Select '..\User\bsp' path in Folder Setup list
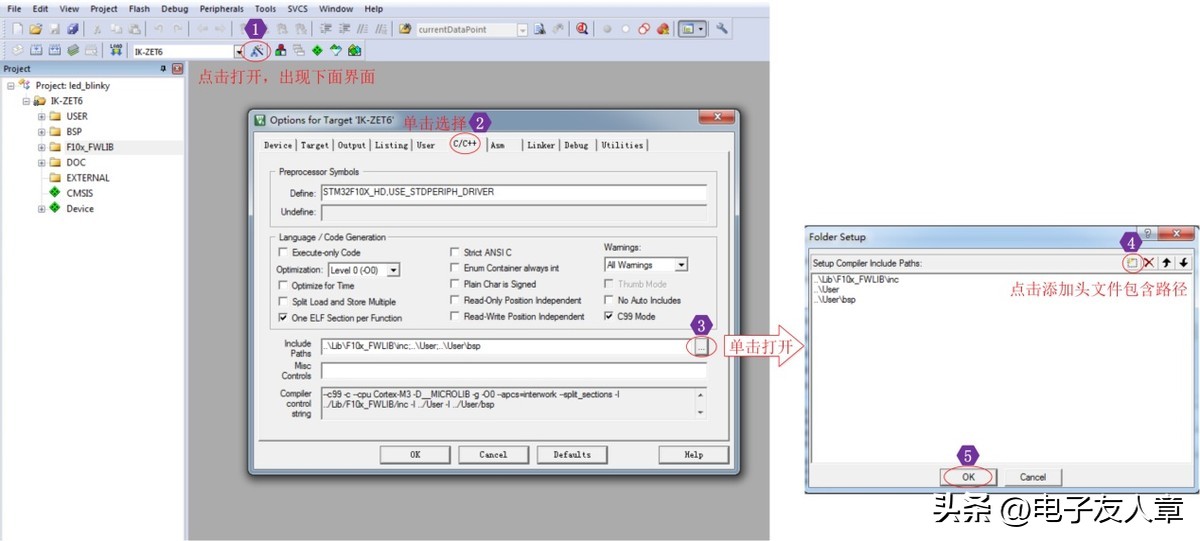Viewport: 1200px width, 541px height. (834, 299)
